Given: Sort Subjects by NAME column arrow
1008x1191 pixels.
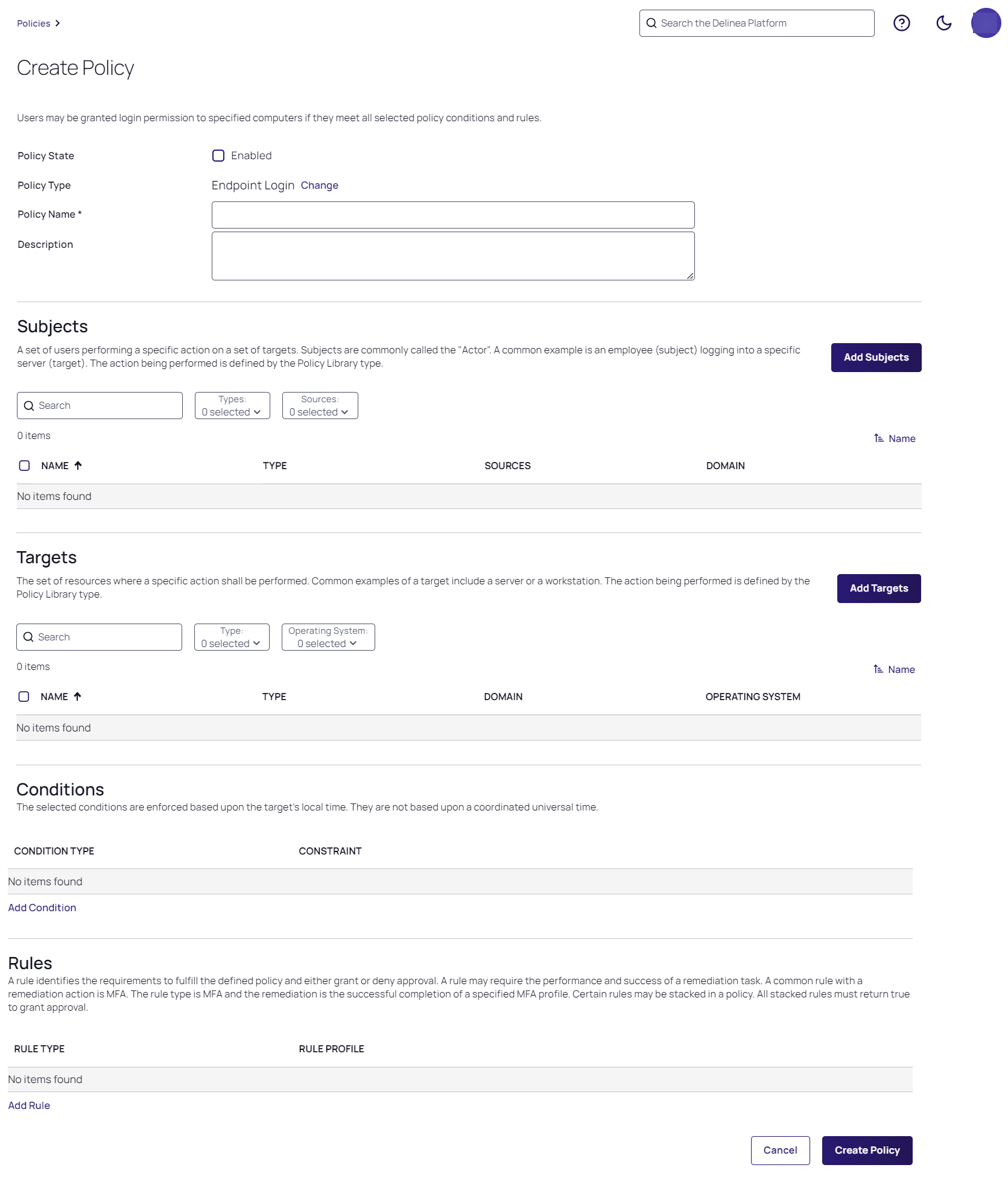Looking at the screenshot, I should click(78, 466).
